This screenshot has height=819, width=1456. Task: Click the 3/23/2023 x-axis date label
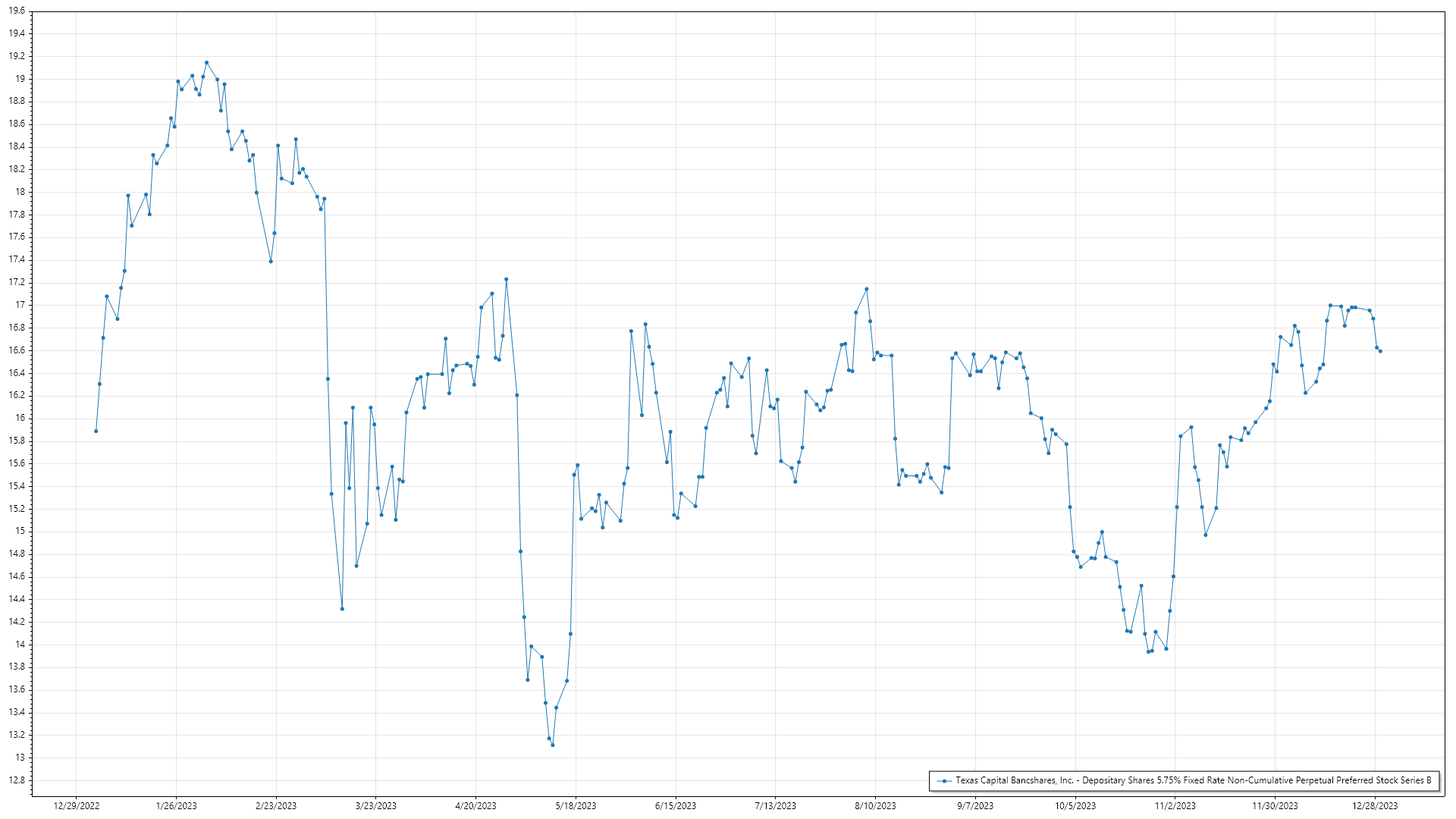click(376, 806)
